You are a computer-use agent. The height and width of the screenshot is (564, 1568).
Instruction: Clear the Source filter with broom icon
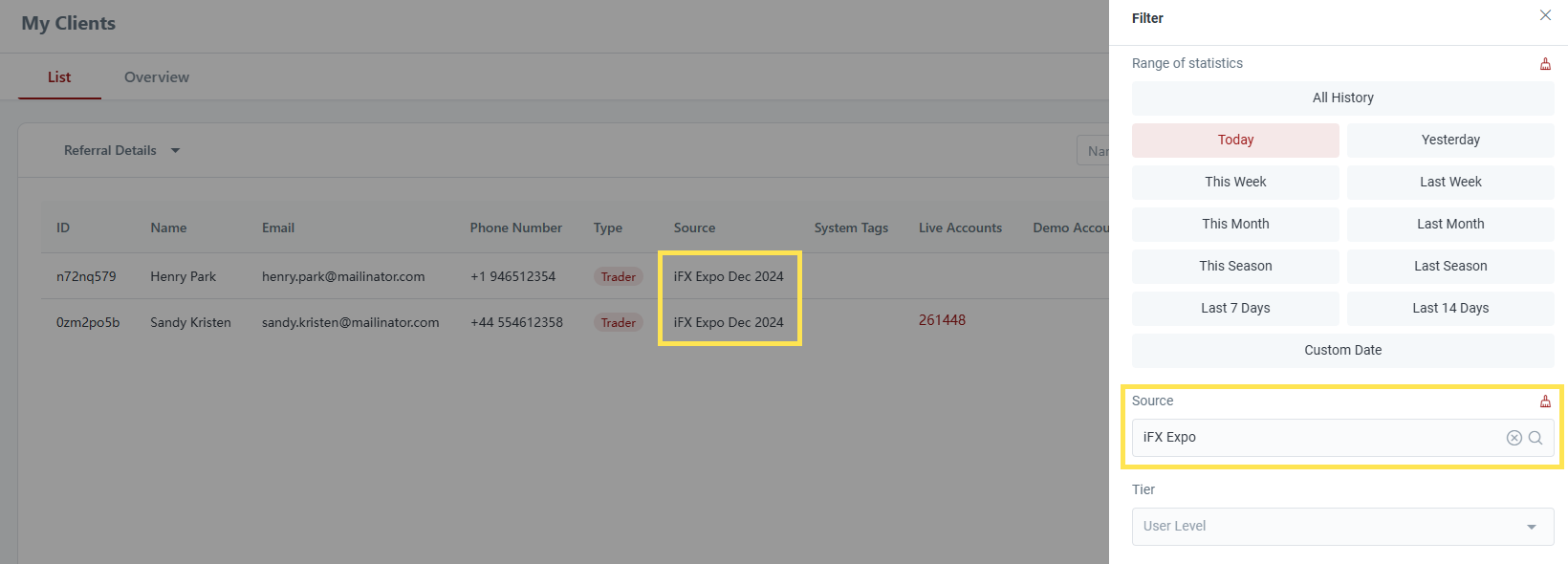(1545, 401)
